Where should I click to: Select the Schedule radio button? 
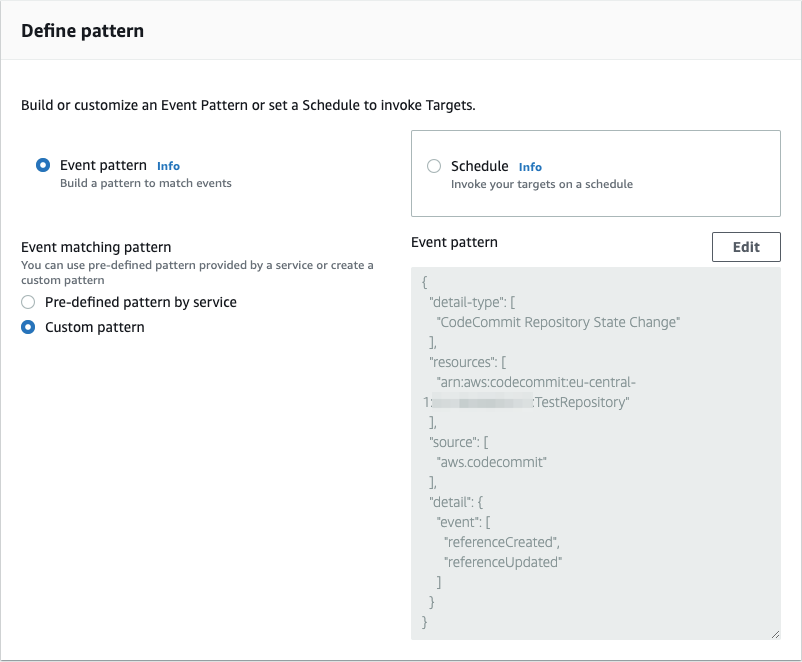[434, 167]
